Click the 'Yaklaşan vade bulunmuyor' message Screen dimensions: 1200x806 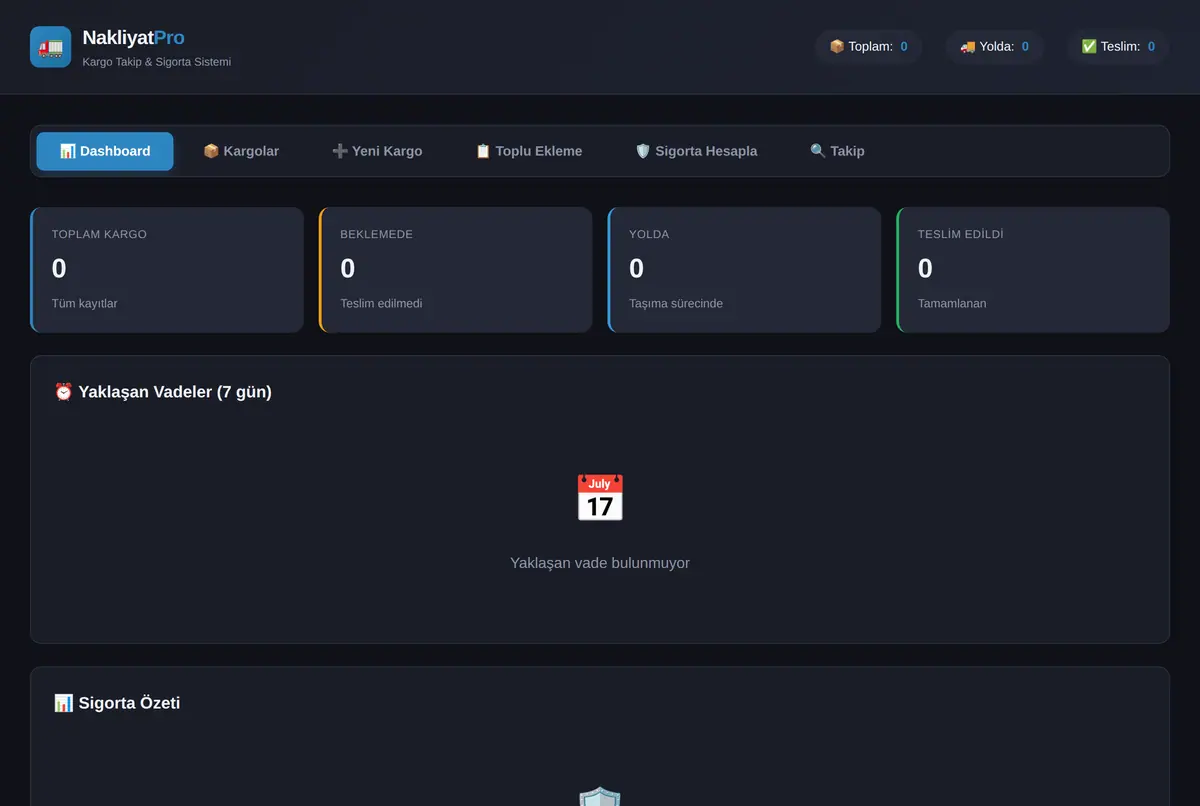(x=600, y=563)
